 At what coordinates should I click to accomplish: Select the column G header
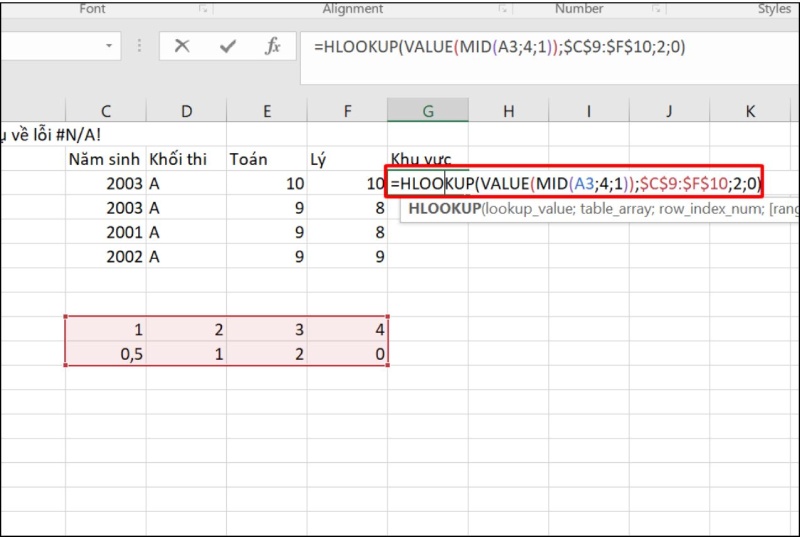(427, 111)
